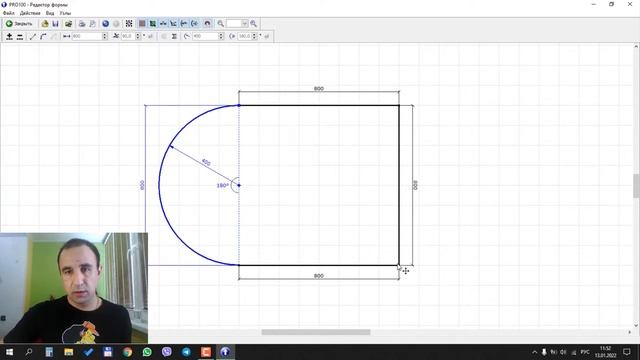The image size is (640, 360).
Task: Toggle the green snap-to-grid icon
Action: coord(153,24)
